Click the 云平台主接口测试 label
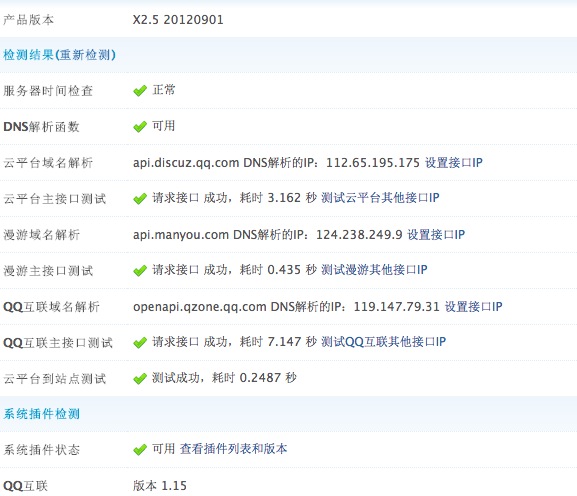The width and height of the screenshot is (577, 496). coord(54,199)
